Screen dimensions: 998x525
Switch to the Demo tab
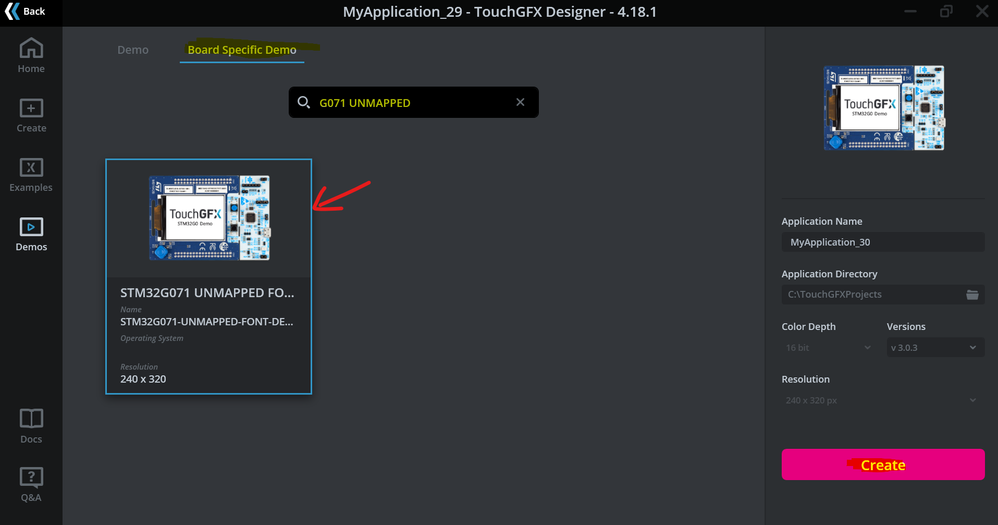(x=132, y=50)
